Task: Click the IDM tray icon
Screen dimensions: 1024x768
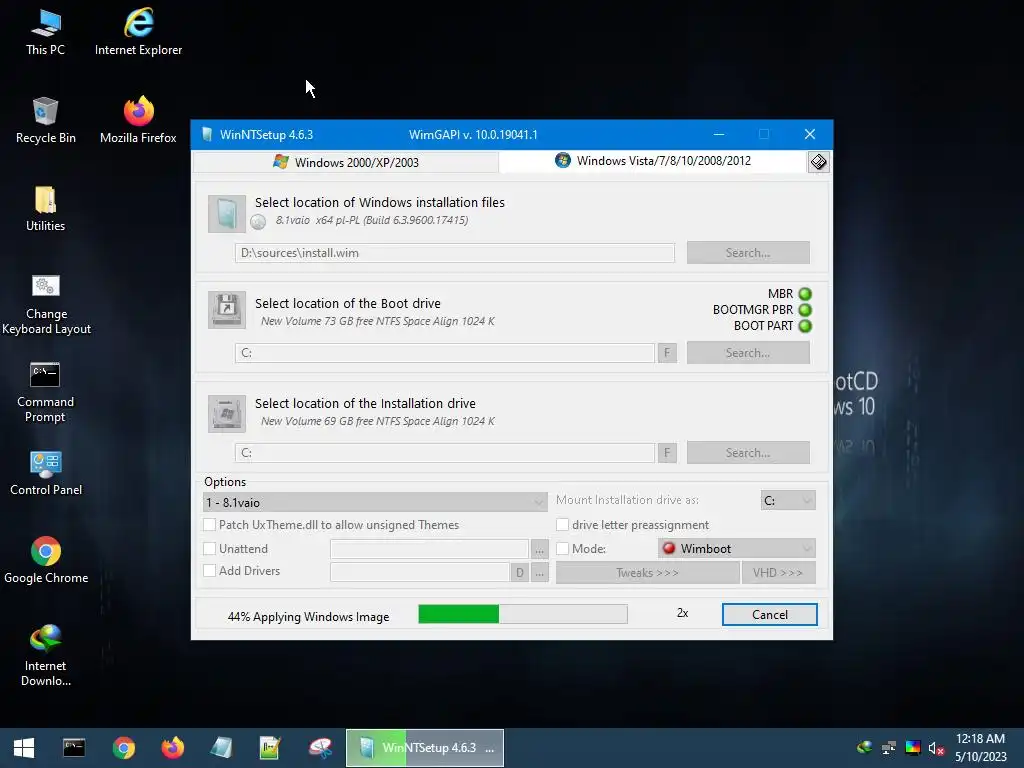Action: tap(865, 748)
